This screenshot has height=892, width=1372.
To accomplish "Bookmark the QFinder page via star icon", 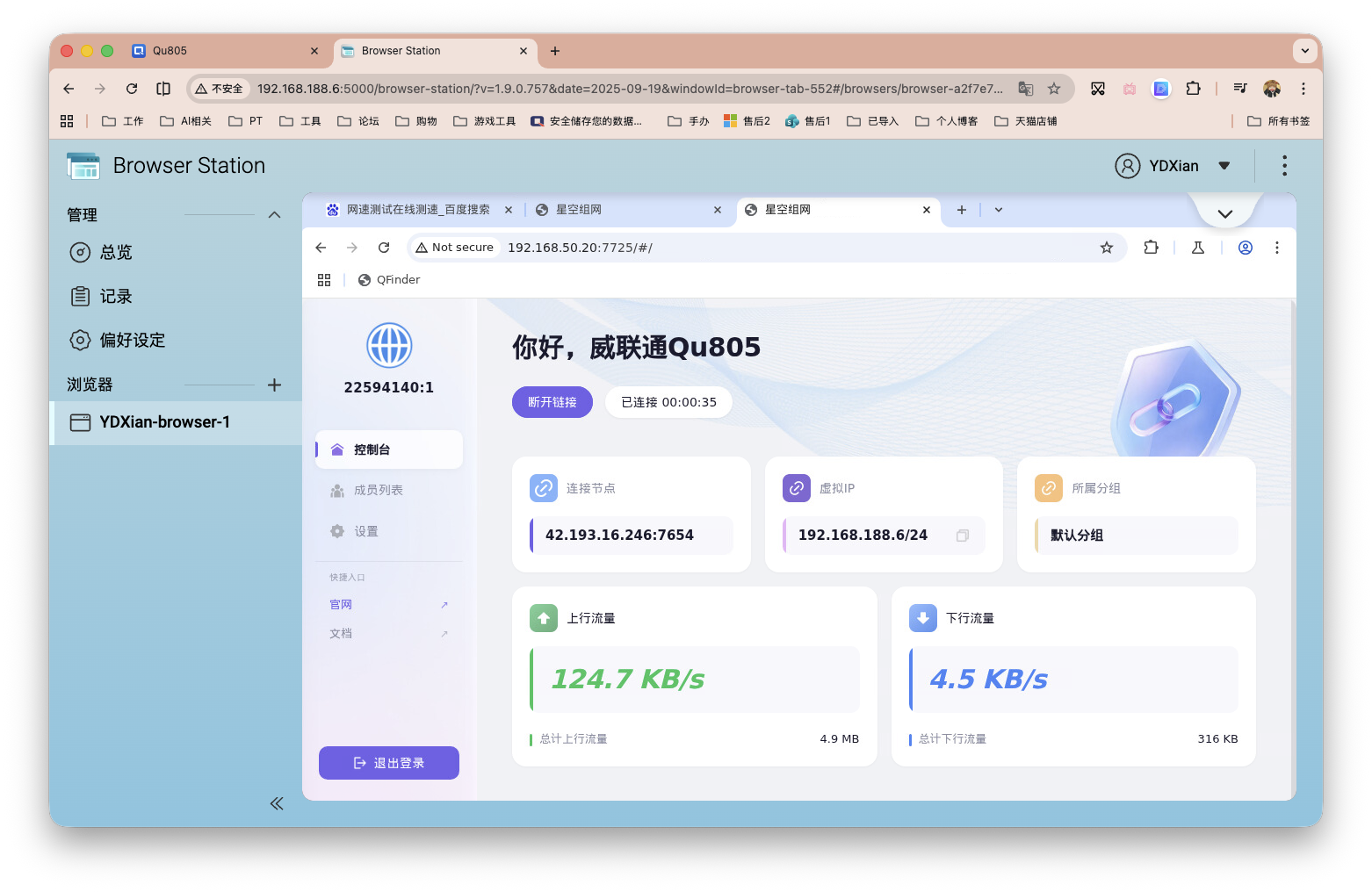I will tap(1107, 248).
